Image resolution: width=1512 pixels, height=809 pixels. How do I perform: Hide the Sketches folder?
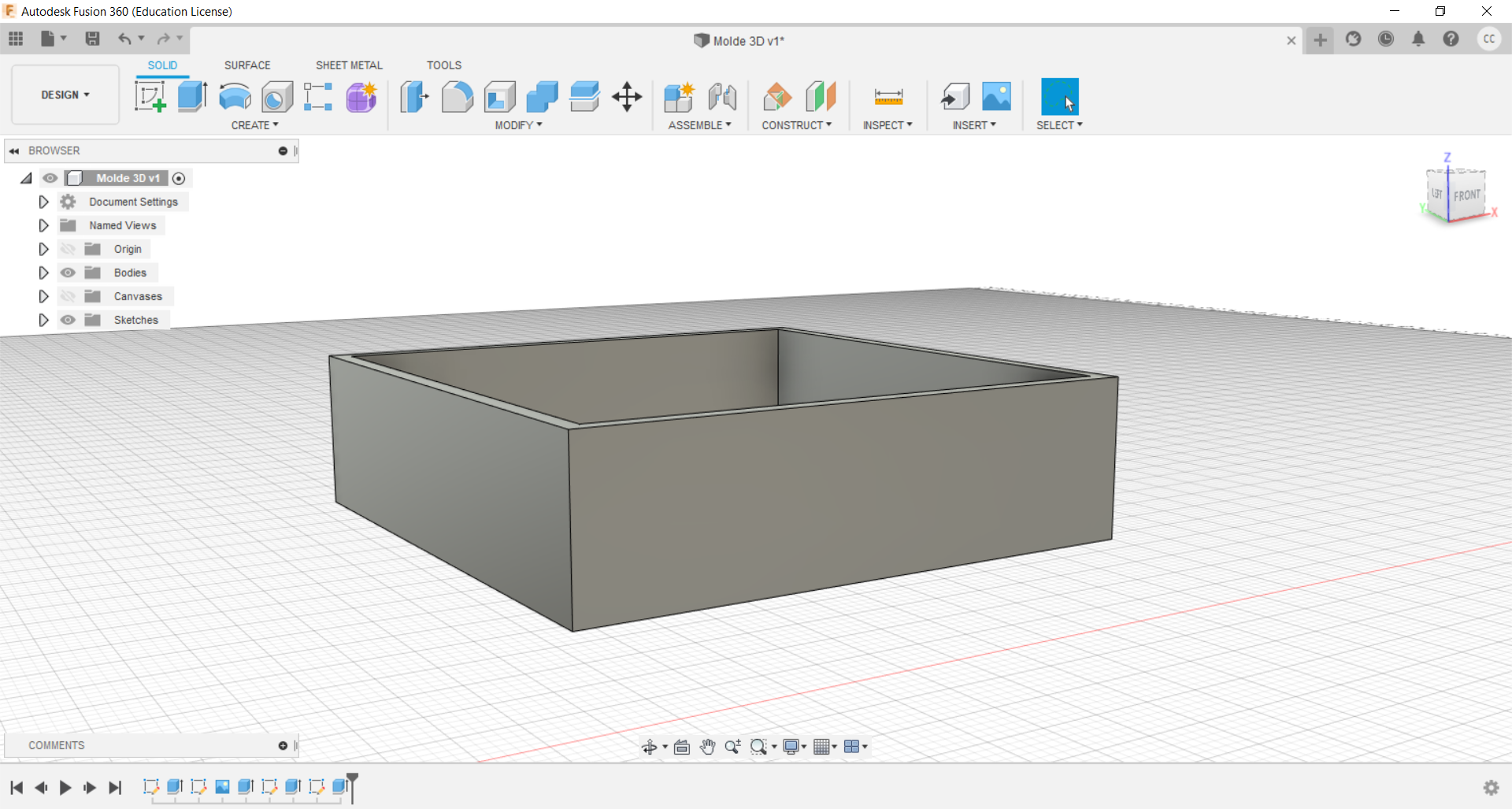[x=68, y=320]
